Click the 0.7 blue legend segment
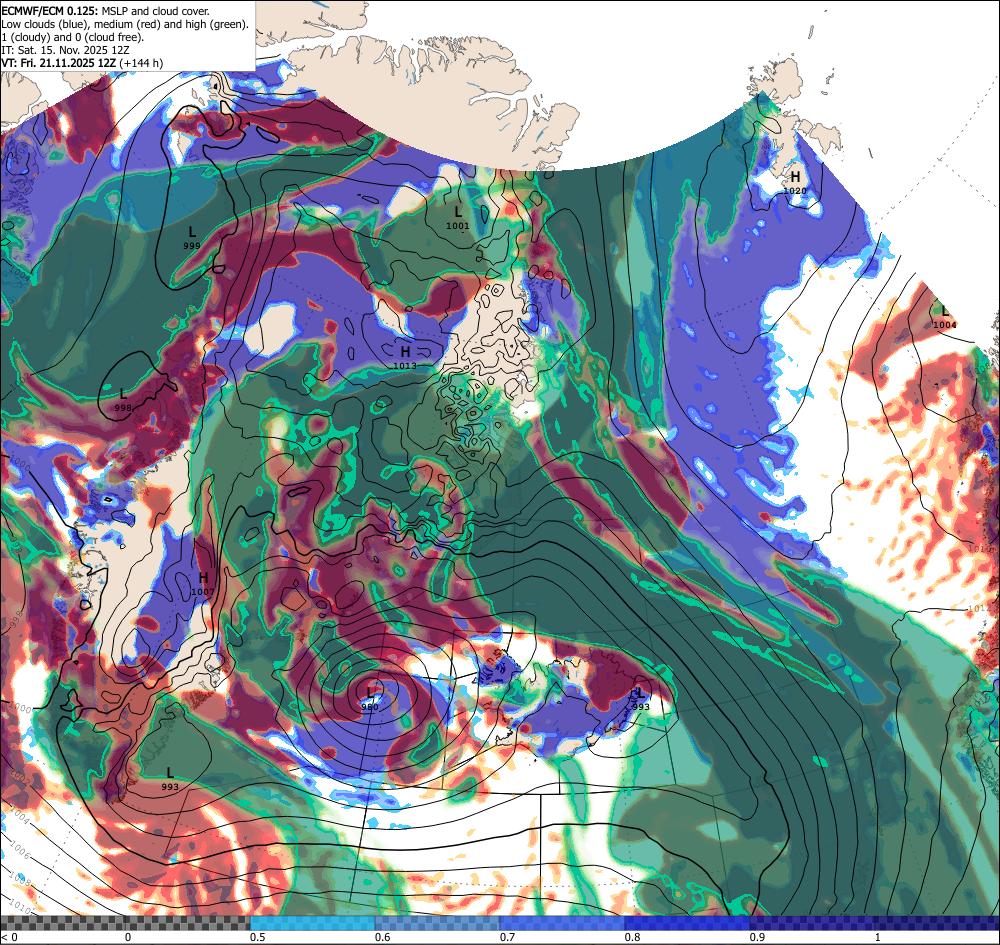The image size is (1000, 945). tap(562, 923)
